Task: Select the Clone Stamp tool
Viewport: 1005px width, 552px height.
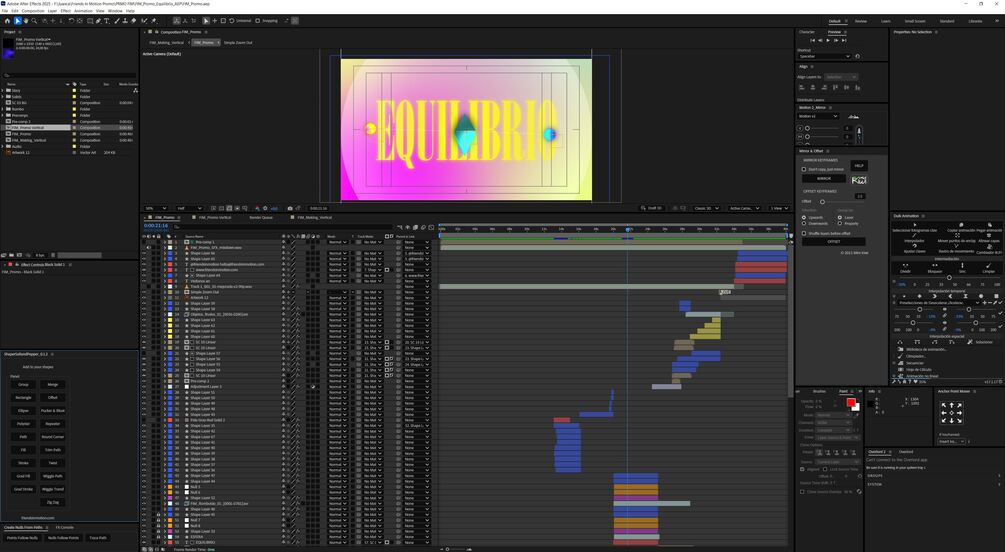Action: 124,21
